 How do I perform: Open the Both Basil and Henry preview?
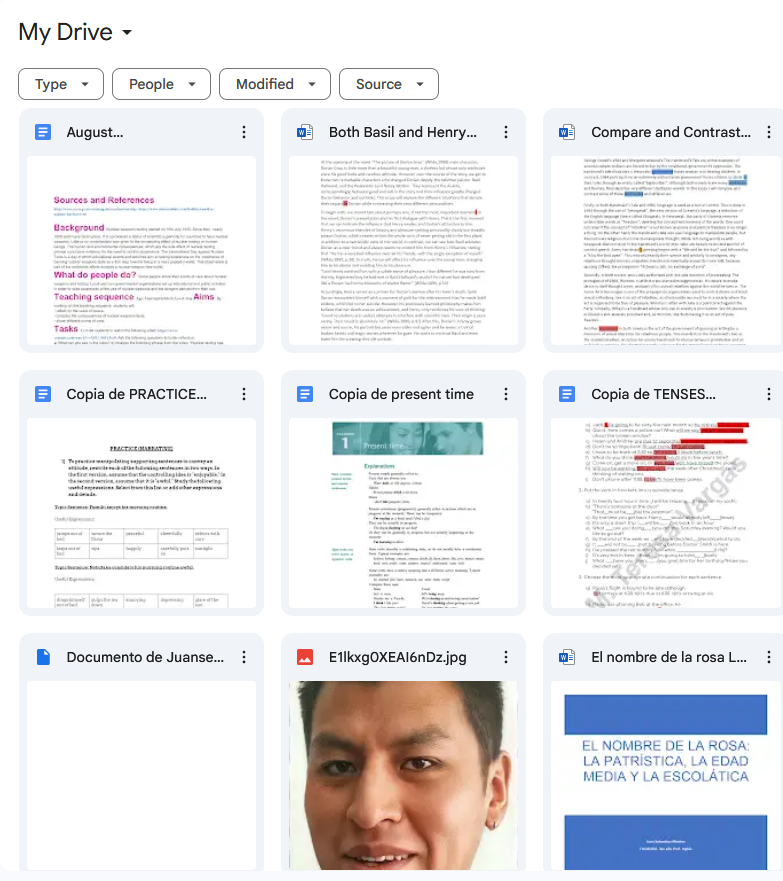403,251
